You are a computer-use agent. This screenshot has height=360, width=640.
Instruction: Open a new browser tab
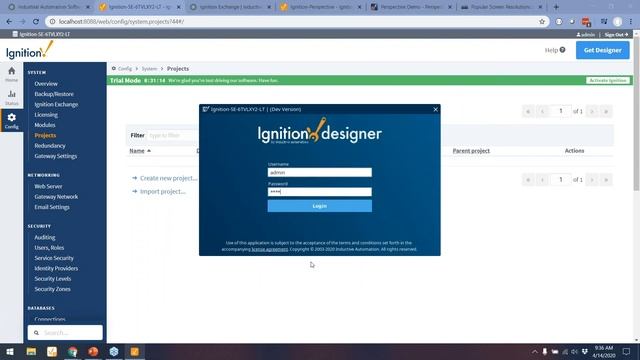click(x=556, y=7)
